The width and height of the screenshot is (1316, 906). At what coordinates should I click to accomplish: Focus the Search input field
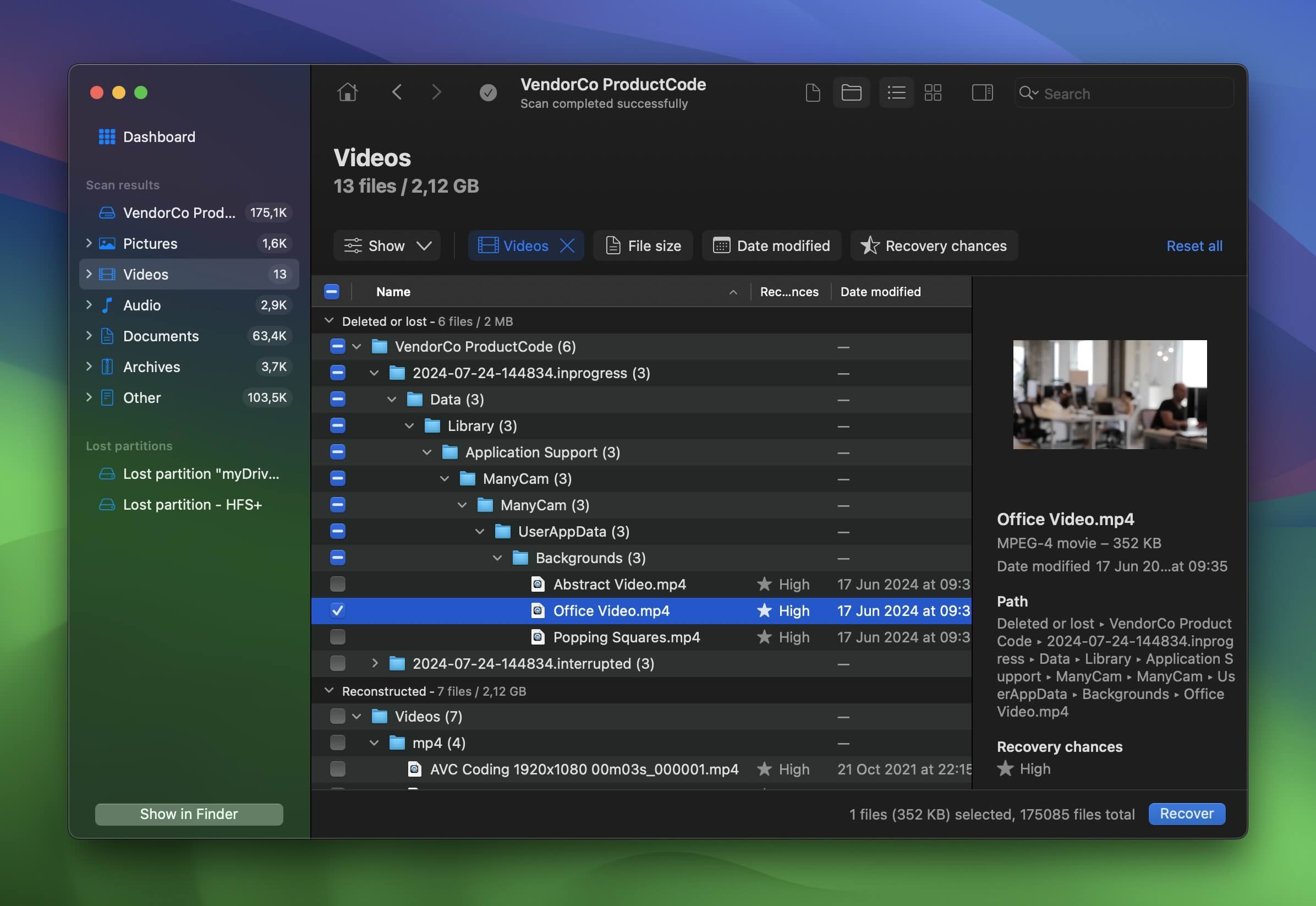(x=1123, y=93)
